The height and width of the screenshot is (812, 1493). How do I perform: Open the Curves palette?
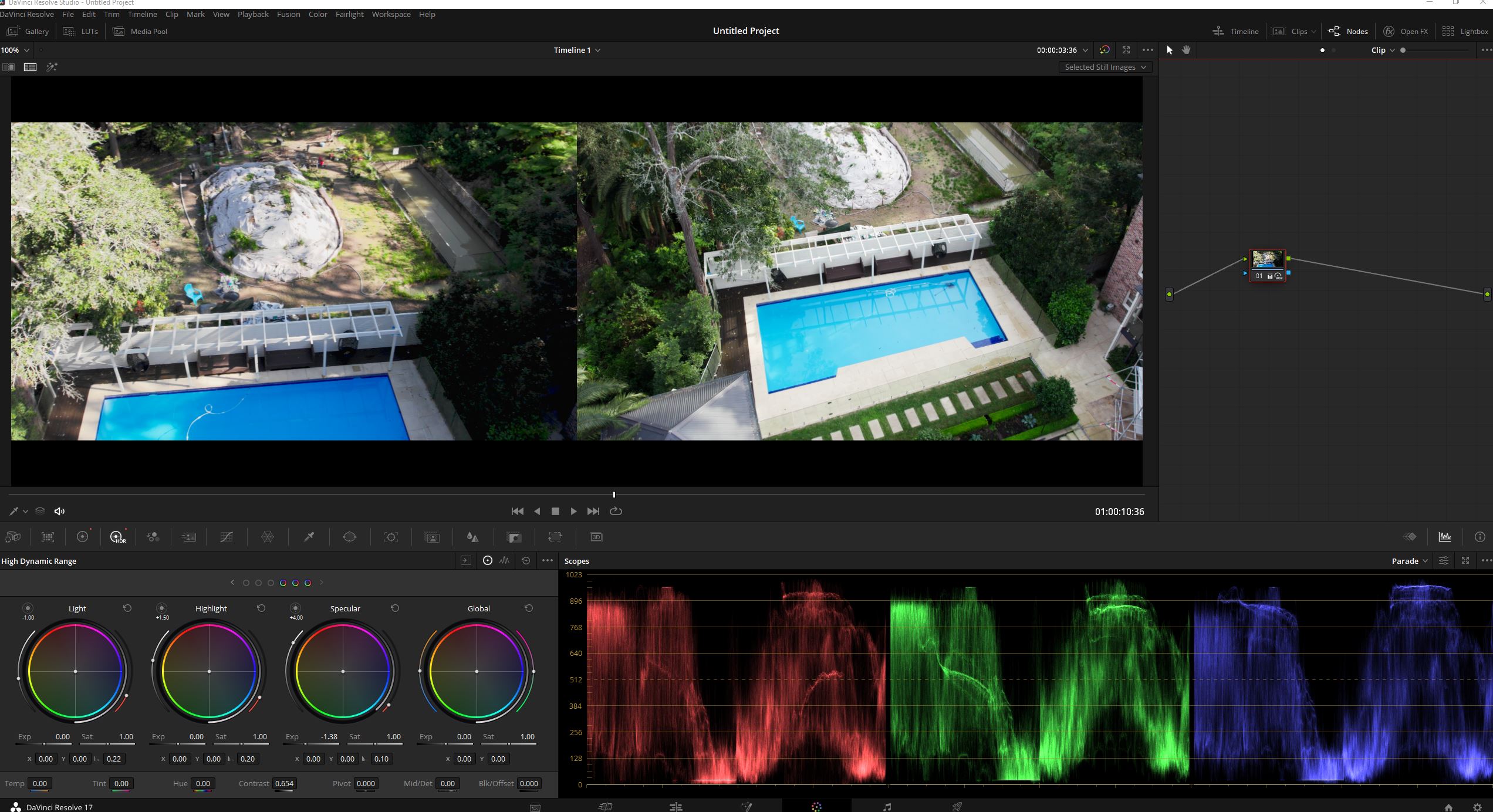[x=227, y=537]
